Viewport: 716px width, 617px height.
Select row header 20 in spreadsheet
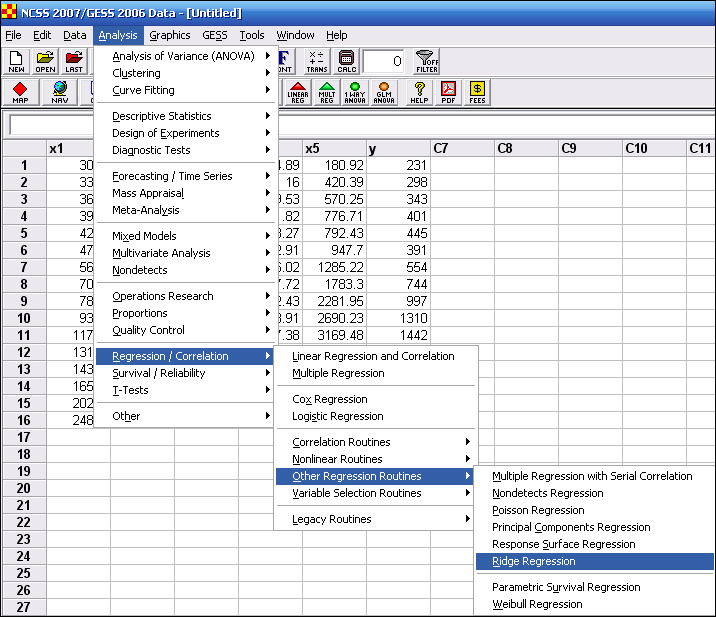[23, 488]
